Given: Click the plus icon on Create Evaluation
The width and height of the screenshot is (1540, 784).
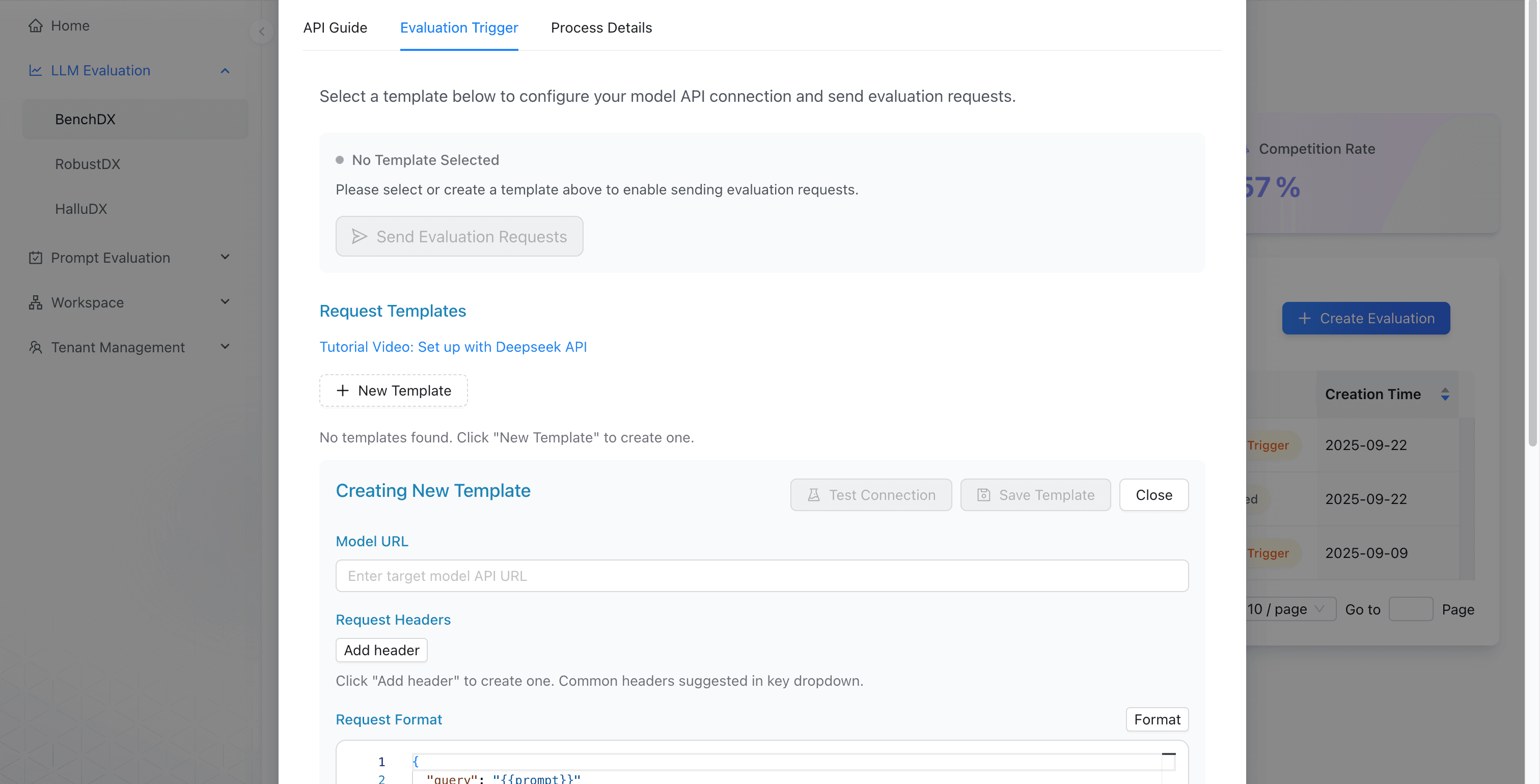Looking at the screenshot, I should 1304,319.
